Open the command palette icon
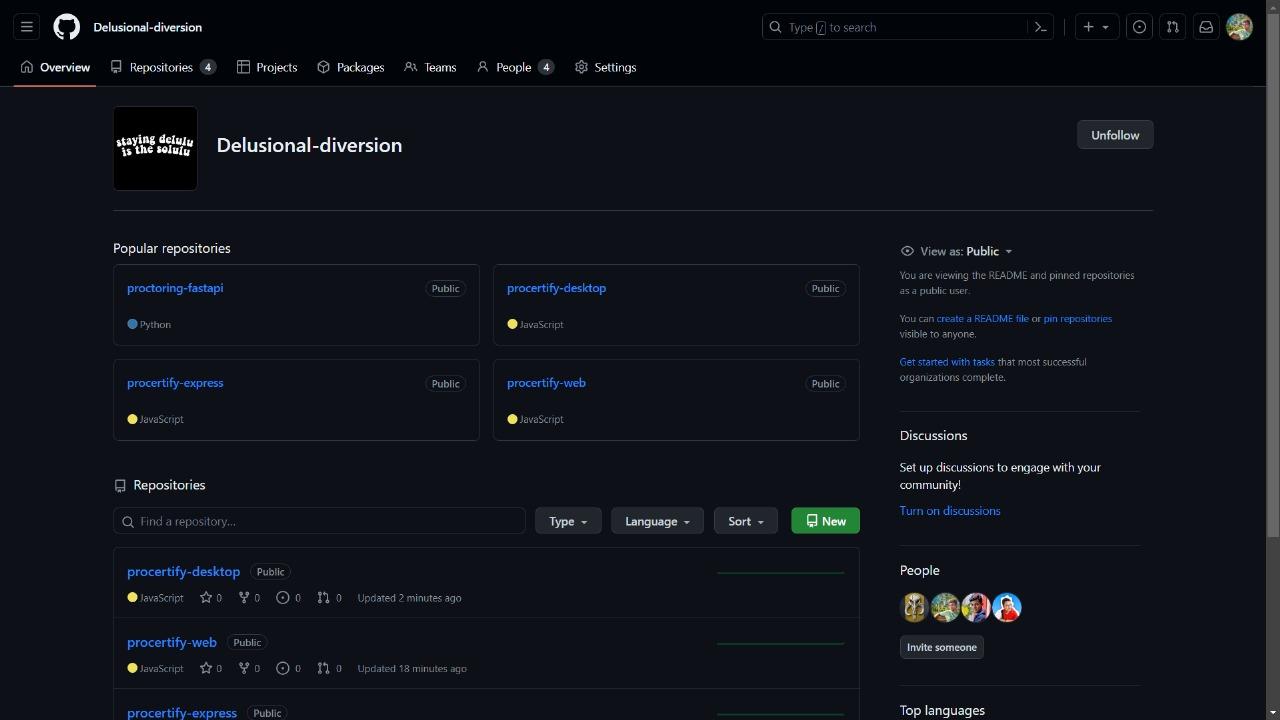 (1040, 27)
